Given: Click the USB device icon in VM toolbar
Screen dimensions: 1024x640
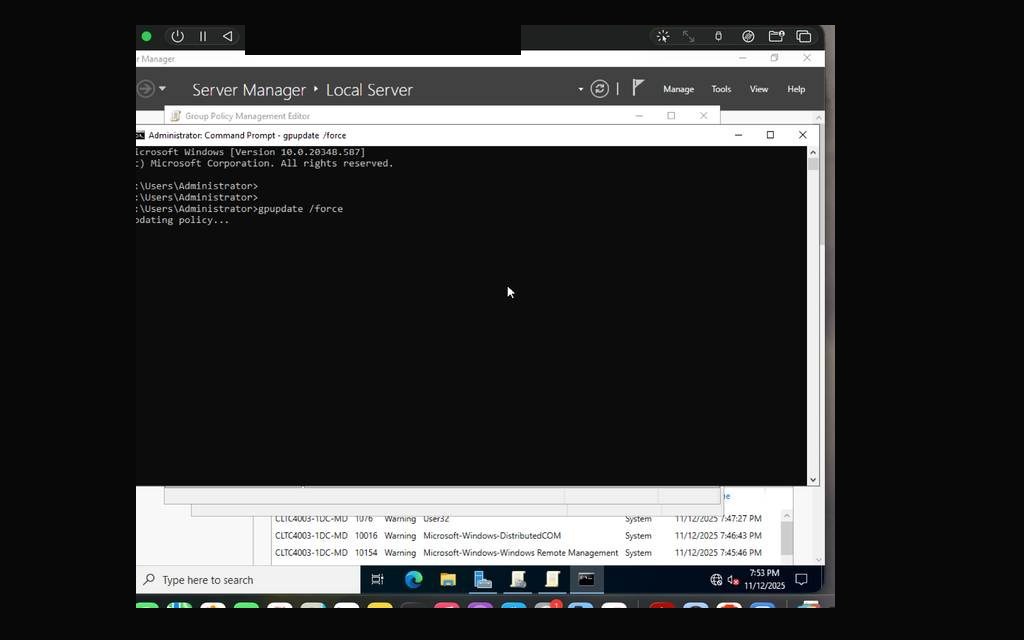Looking at the screenshot, I should [718, 37].
